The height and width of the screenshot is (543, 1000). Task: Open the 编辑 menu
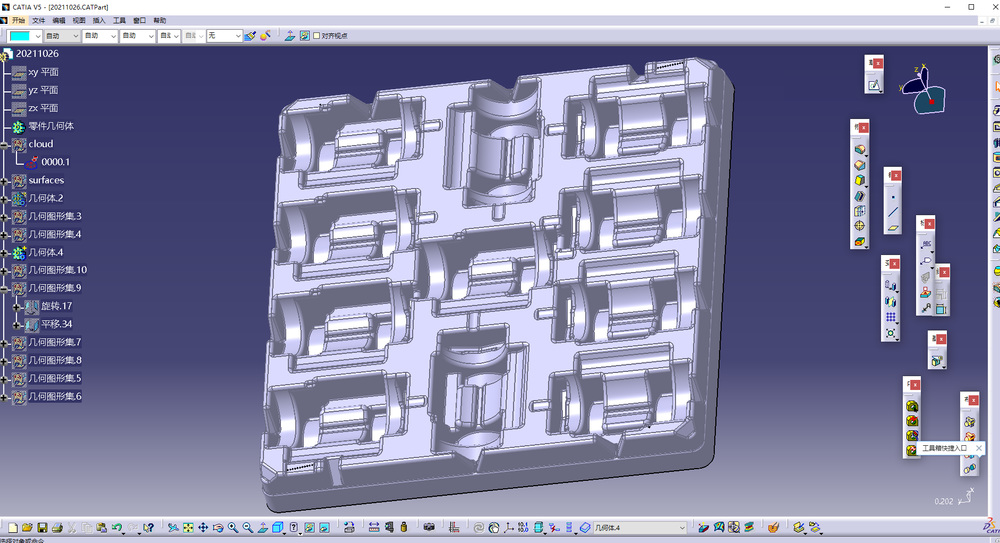59,20
